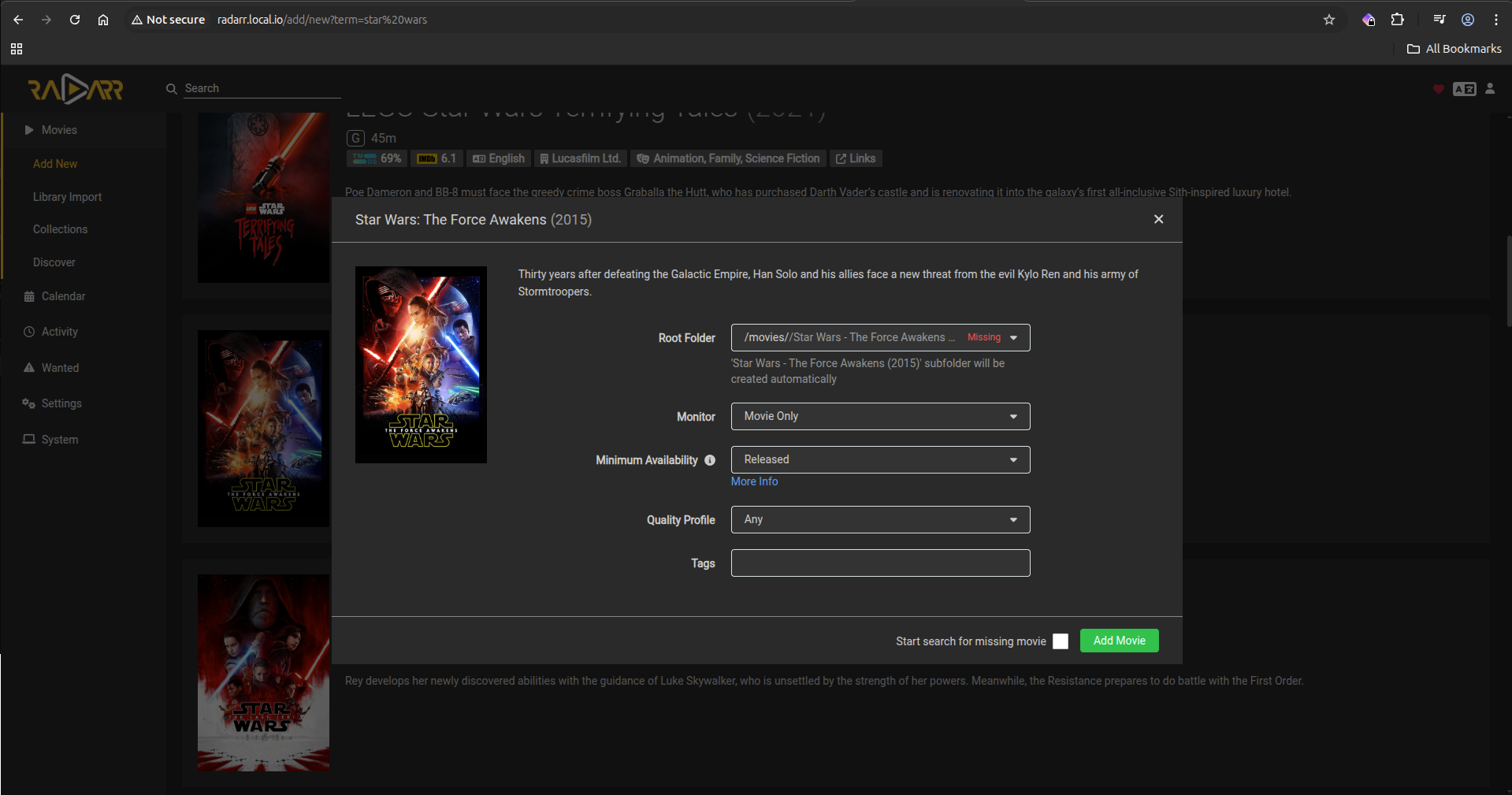Open the Links tag for the LEGO movie
This screenshot has height=795, width=1512.
pos(855,158)
